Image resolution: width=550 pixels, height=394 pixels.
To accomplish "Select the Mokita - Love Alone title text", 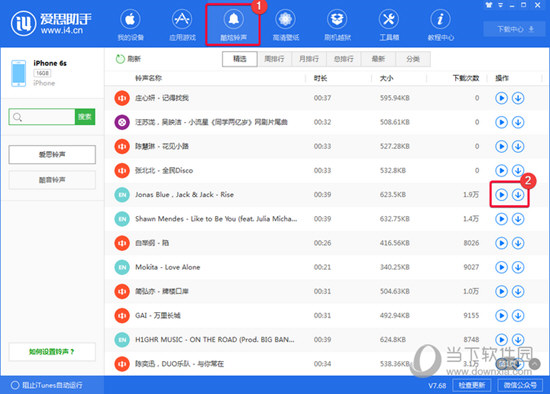I will point(168,267).
